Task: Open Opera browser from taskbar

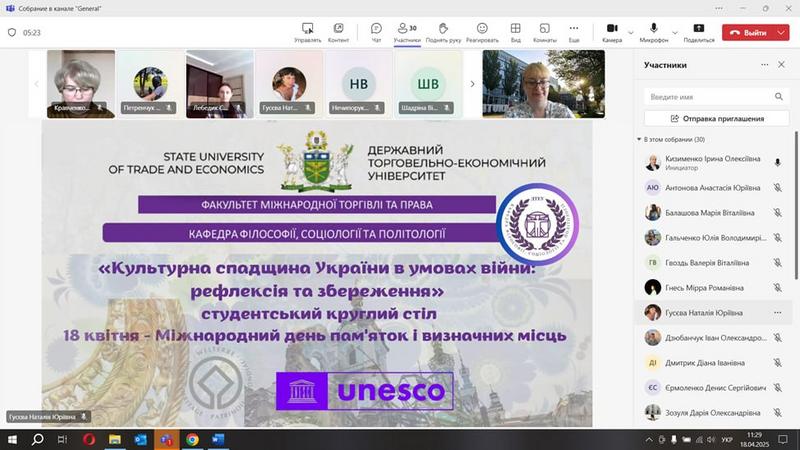Action: (89, 439)
